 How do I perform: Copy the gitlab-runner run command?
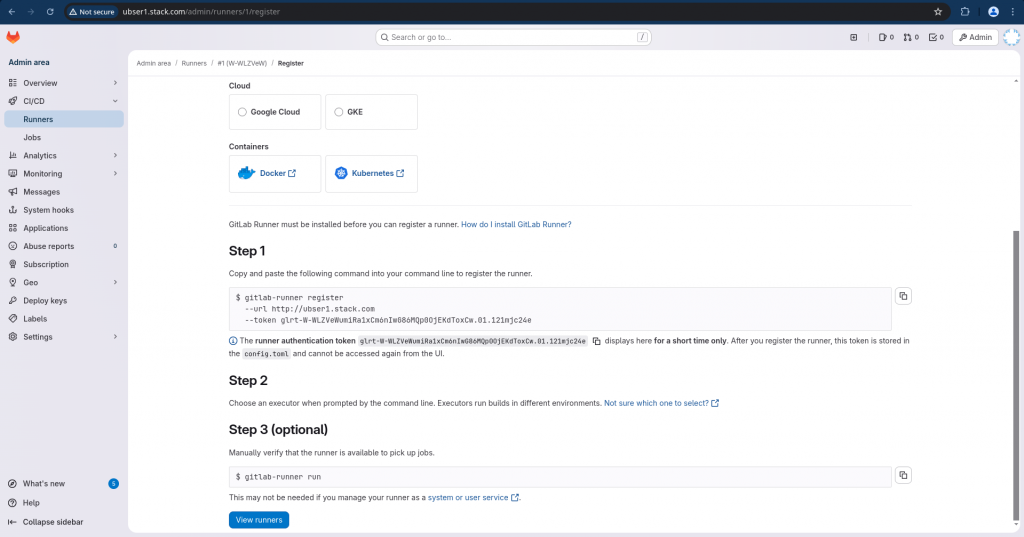tap(902, 475)
